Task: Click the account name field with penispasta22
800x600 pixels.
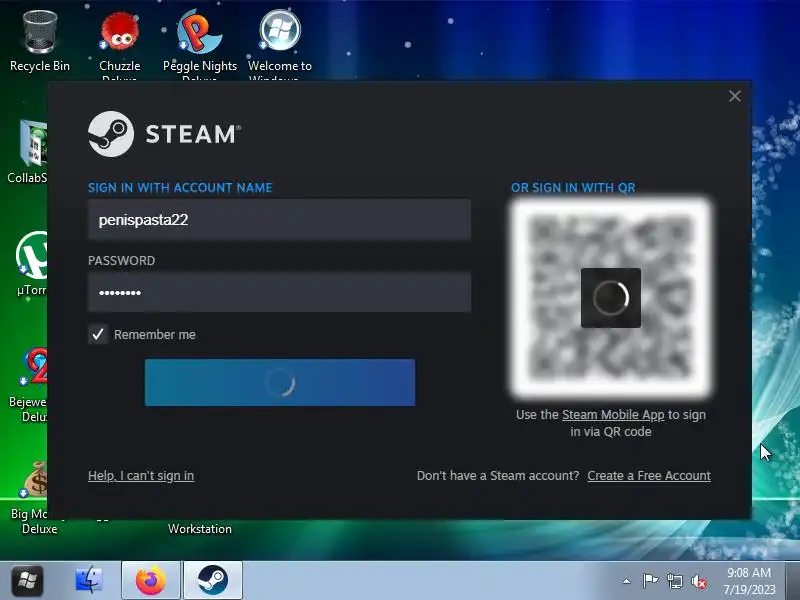Action: click(279, 219)
